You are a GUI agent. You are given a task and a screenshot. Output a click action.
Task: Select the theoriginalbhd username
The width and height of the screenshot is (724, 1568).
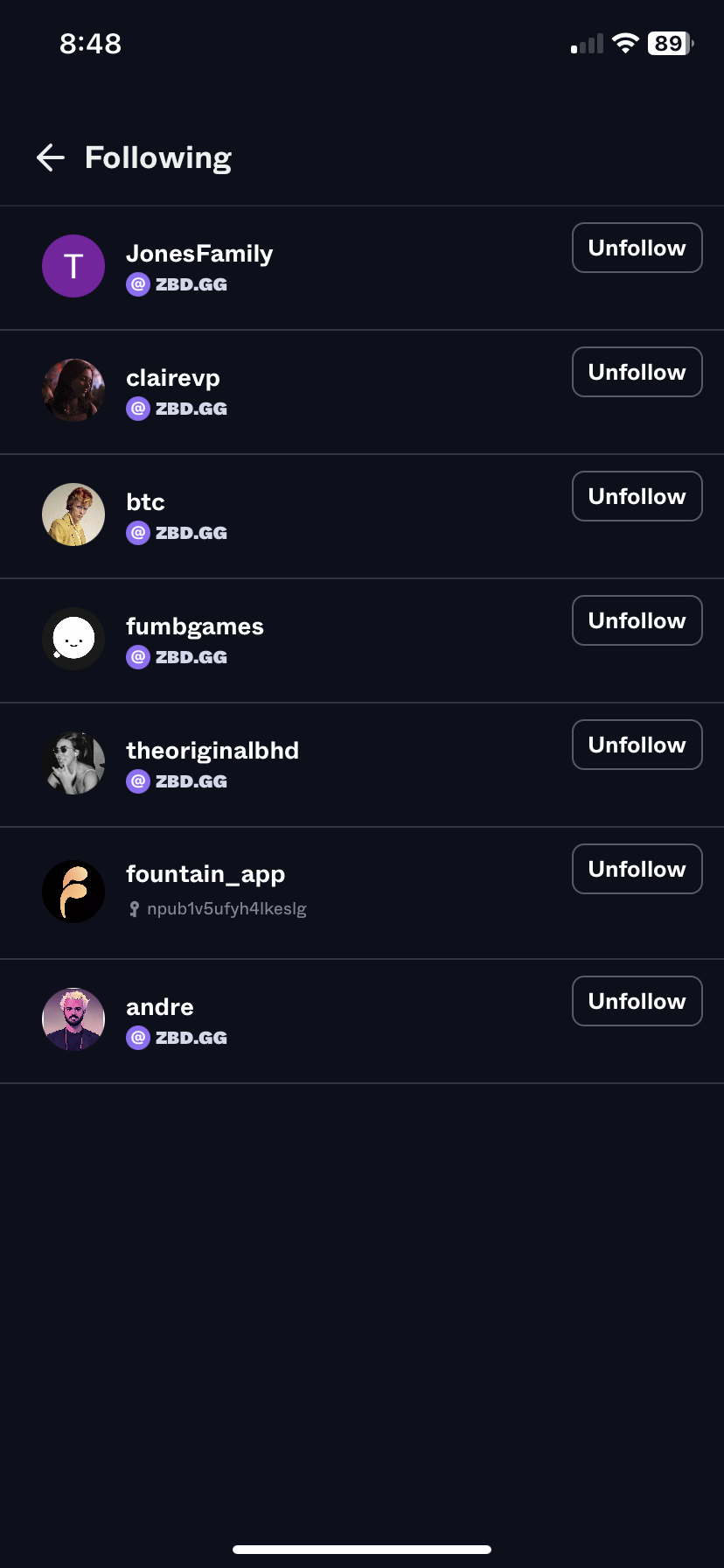[212, 751]
